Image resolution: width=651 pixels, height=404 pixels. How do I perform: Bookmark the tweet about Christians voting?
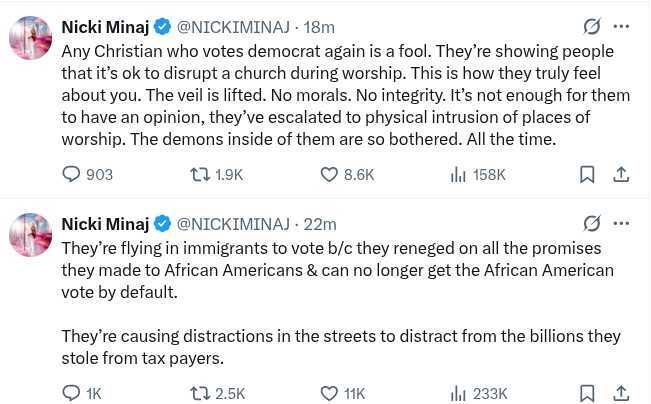(x=587, y=174)
